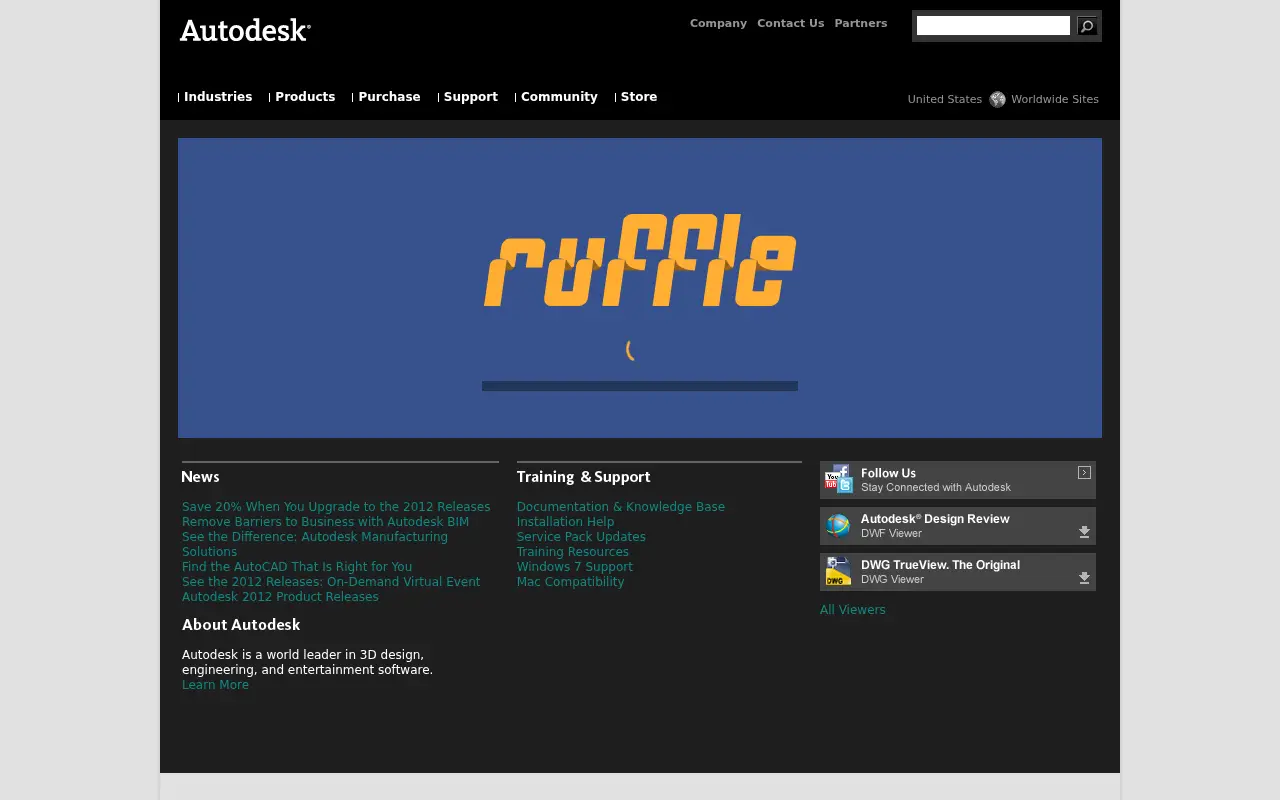The width and height of the screenshot is (1280, 800).
Task: Open Documentation & Knowledge Base link
Action: (621, 507)
